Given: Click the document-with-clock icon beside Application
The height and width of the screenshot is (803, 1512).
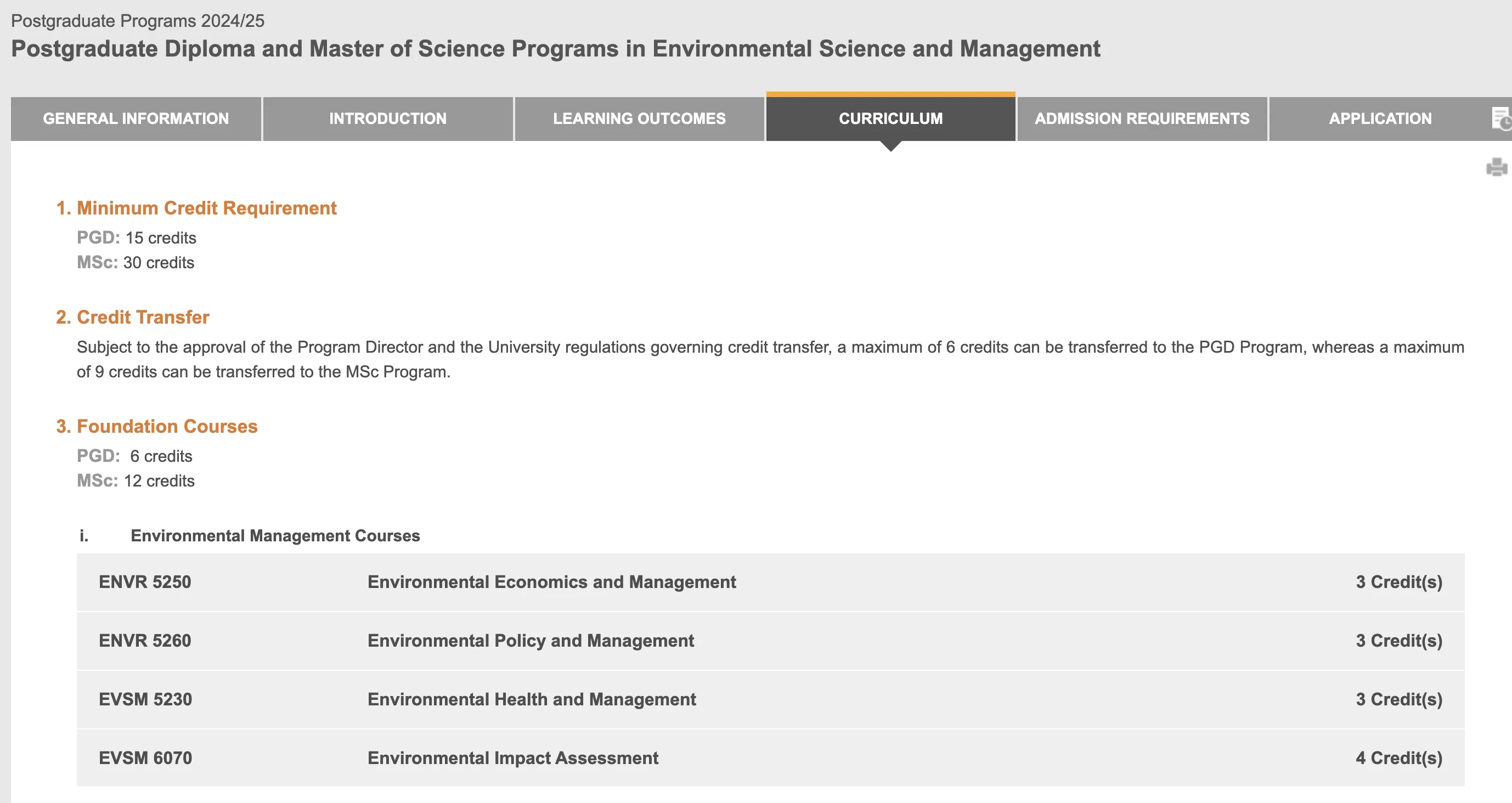Looking at the screenshot, I should [1500, 118].
